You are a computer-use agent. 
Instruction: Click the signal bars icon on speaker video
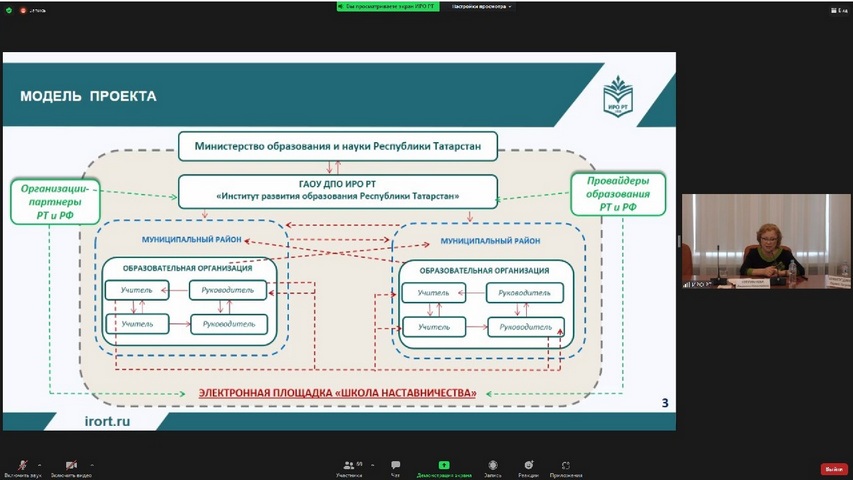[x=687, y=285]
